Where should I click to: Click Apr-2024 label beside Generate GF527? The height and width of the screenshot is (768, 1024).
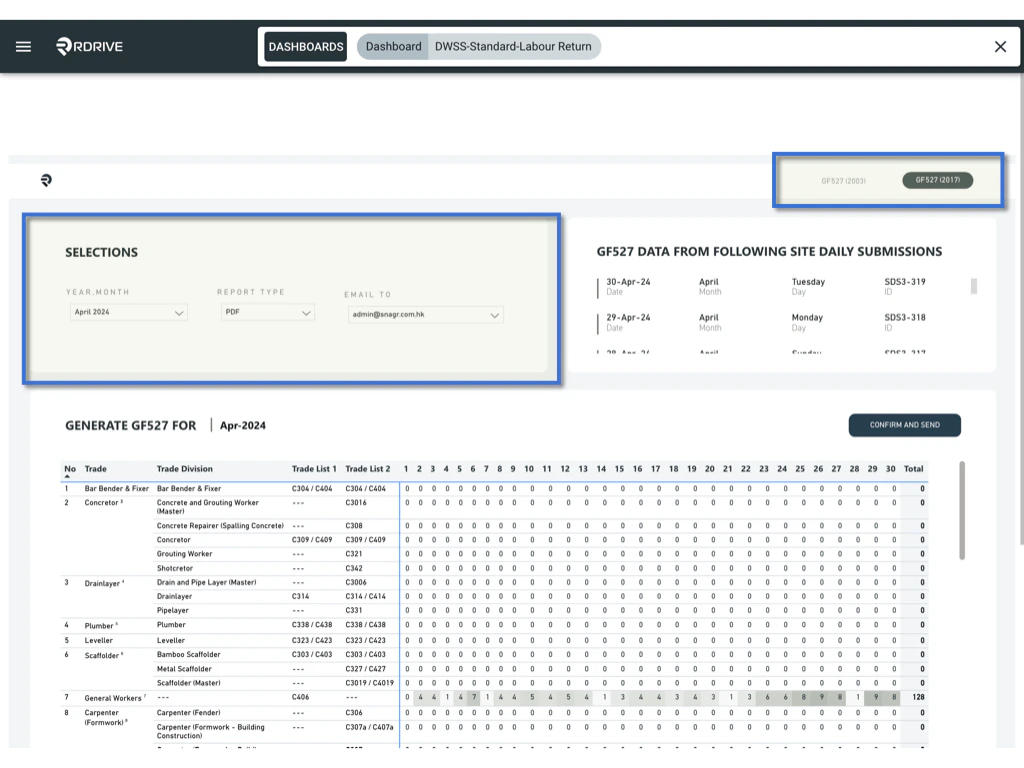pos(243,426)
